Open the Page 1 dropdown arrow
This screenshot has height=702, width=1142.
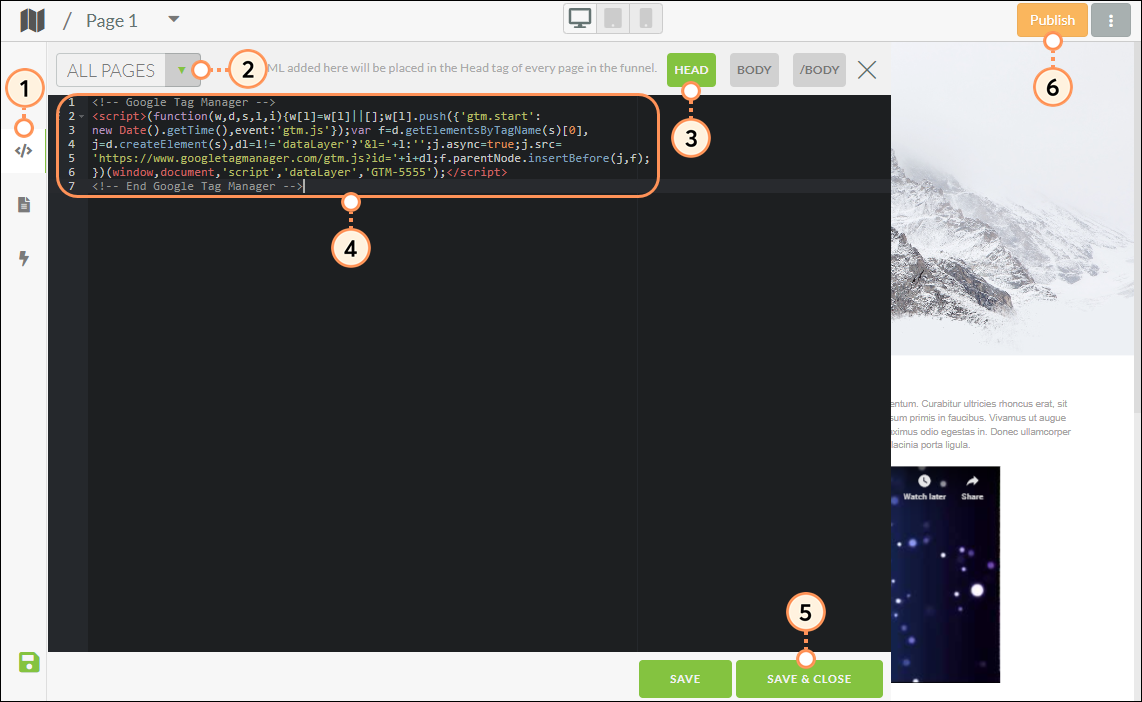[173, 20]
